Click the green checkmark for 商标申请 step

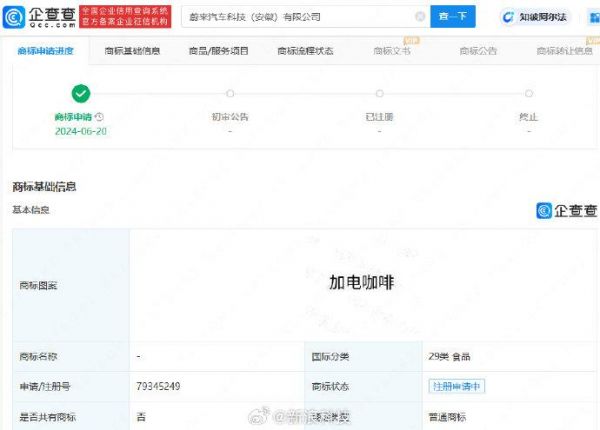pyautogui.click(x=81, y=93)
